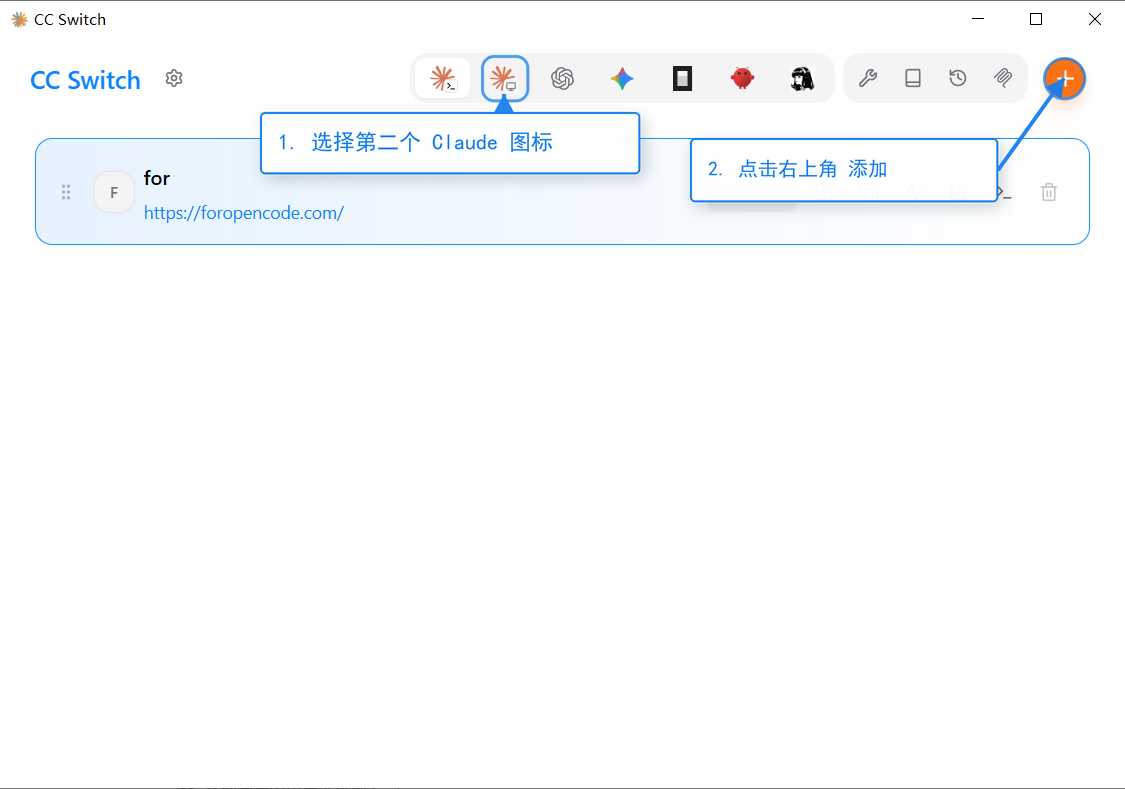Open the paperclip icon in toolbar
Screen dimensions: 1125x789
1003,78
